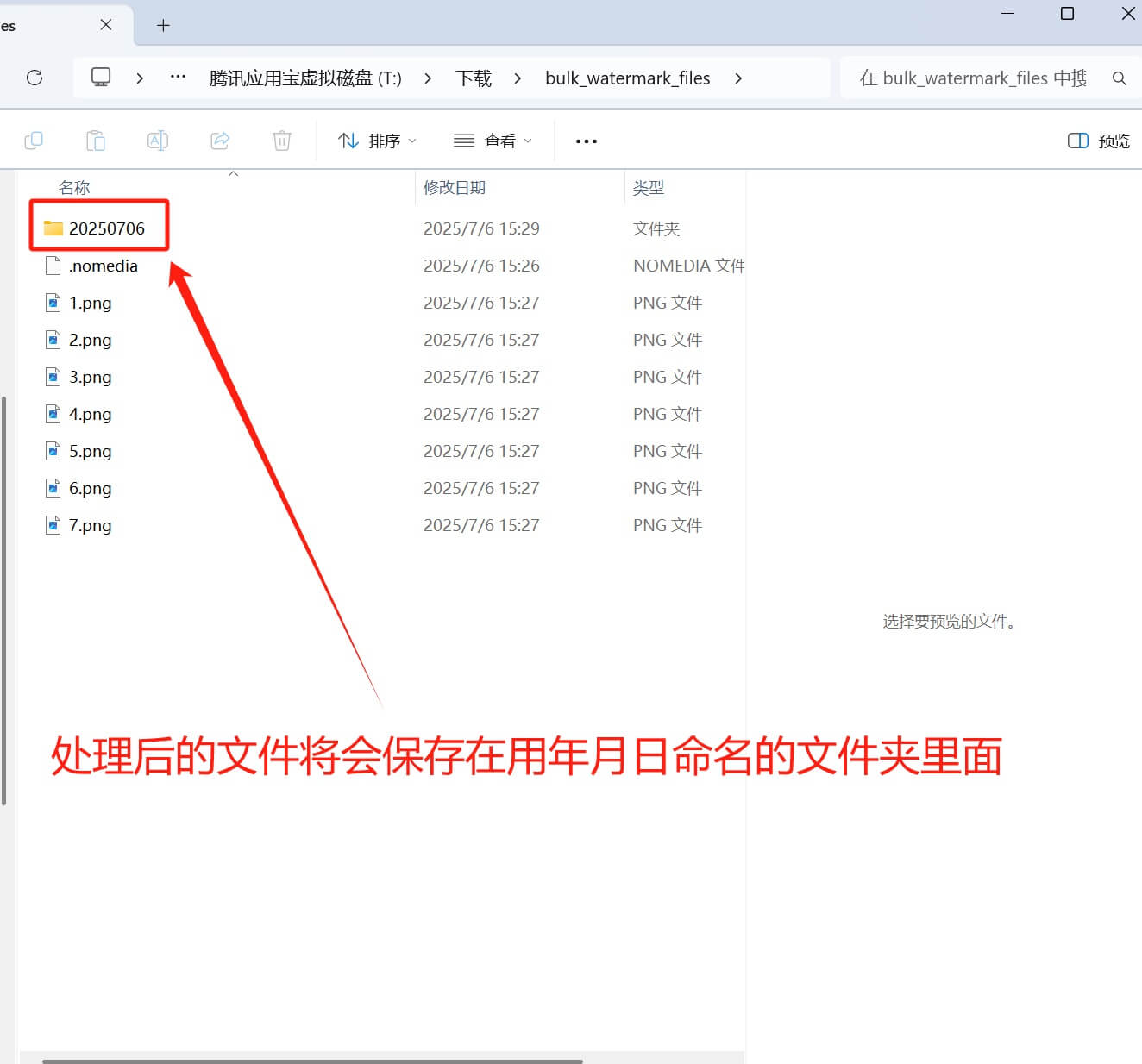Select the 20250706 folder
Image resolution: width=1142 pixels, height=1064 pixels.
[106, 228]
